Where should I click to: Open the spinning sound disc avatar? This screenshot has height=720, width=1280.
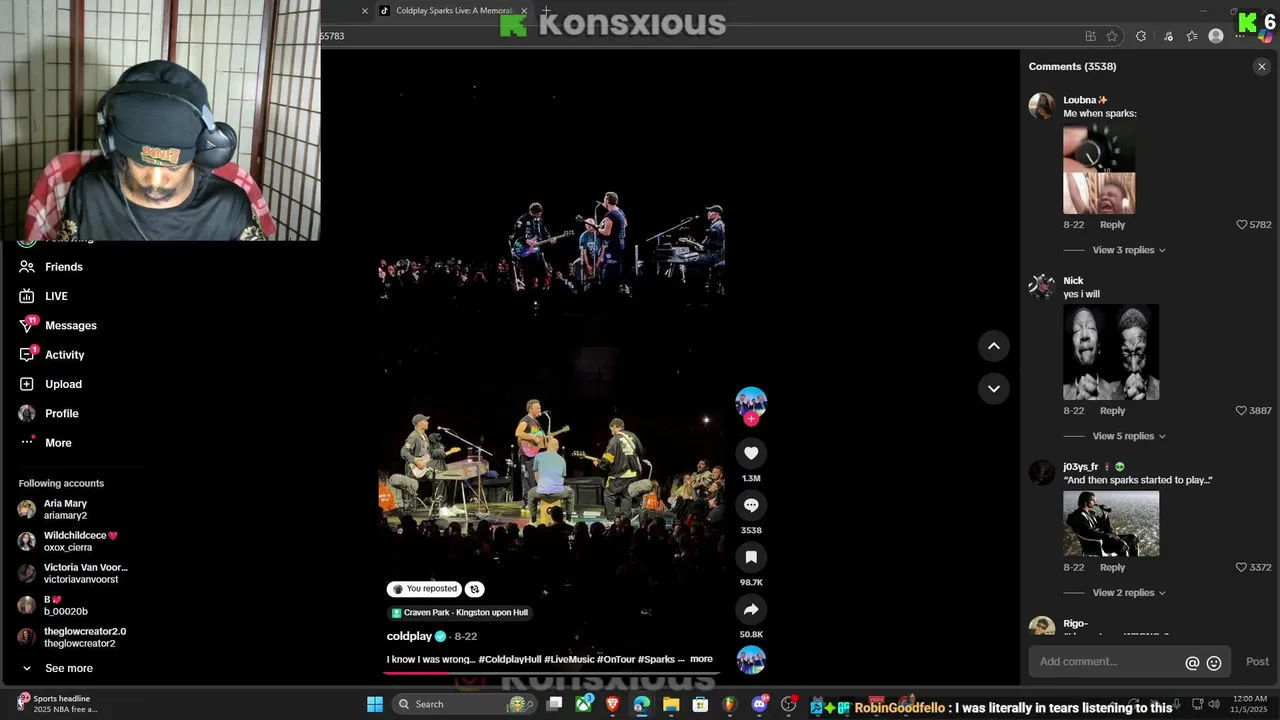(x=751, y=660)
